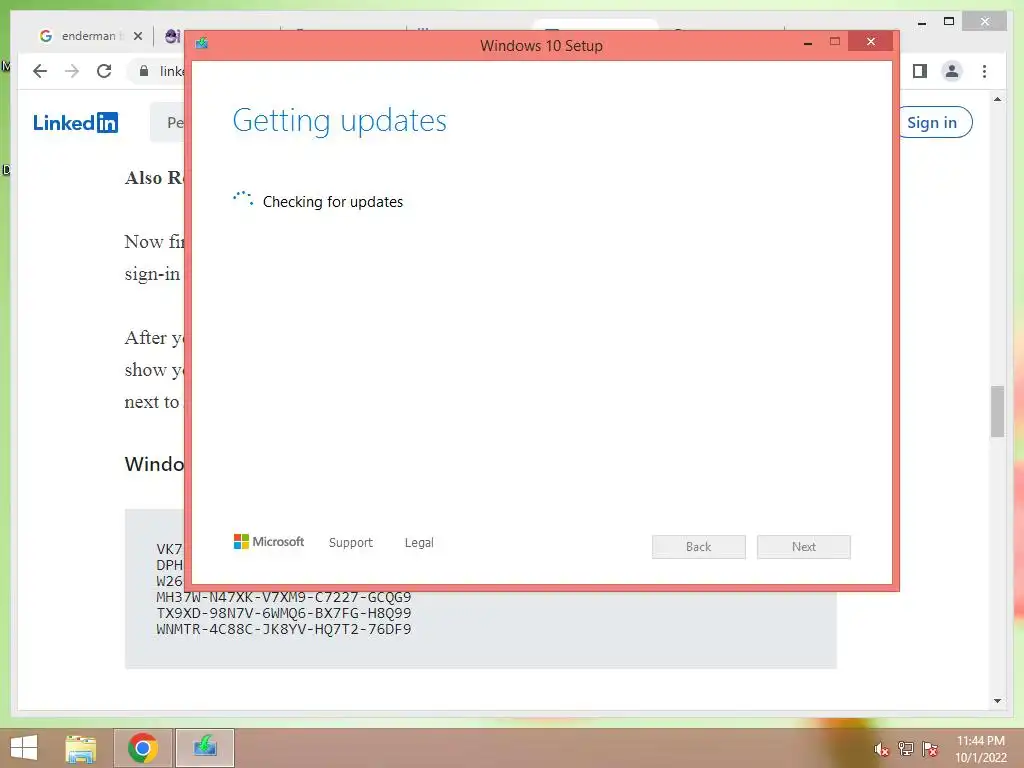Click the network tray icon
The height and width of the screenshot is (768, 1024).
point(905,749)
